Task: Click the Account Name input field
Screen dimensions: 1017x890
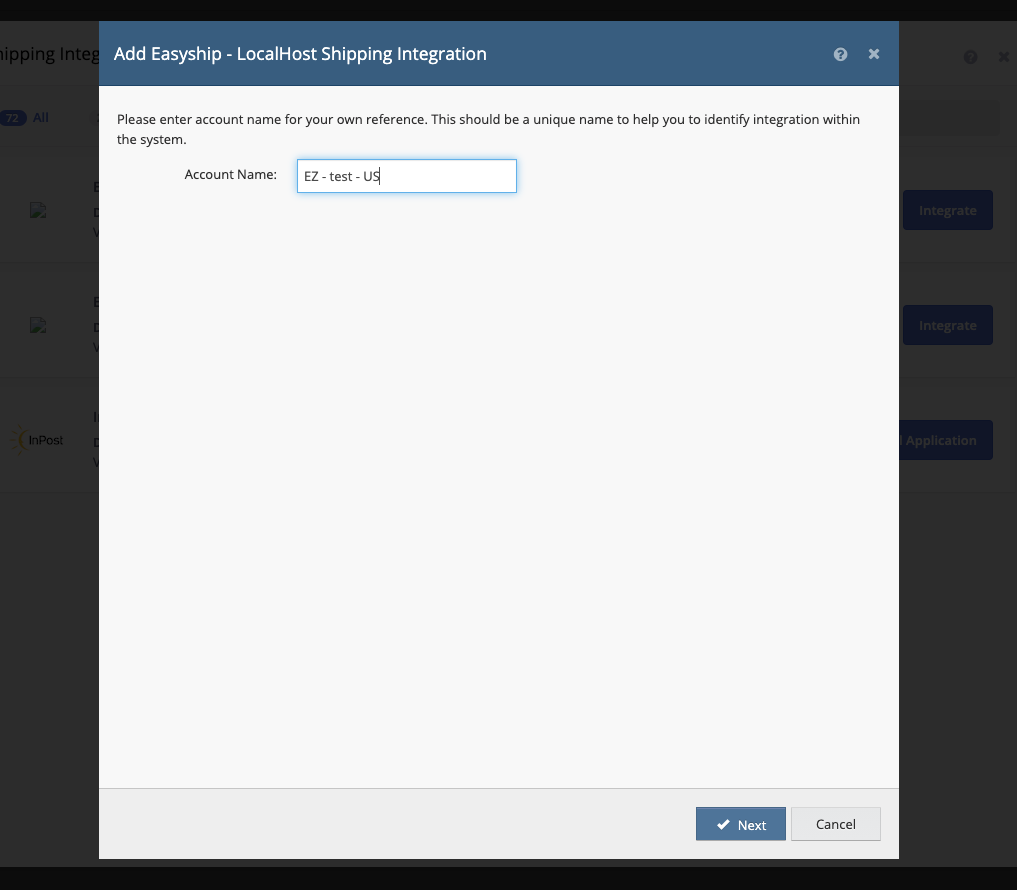Action: coord(407,176)
